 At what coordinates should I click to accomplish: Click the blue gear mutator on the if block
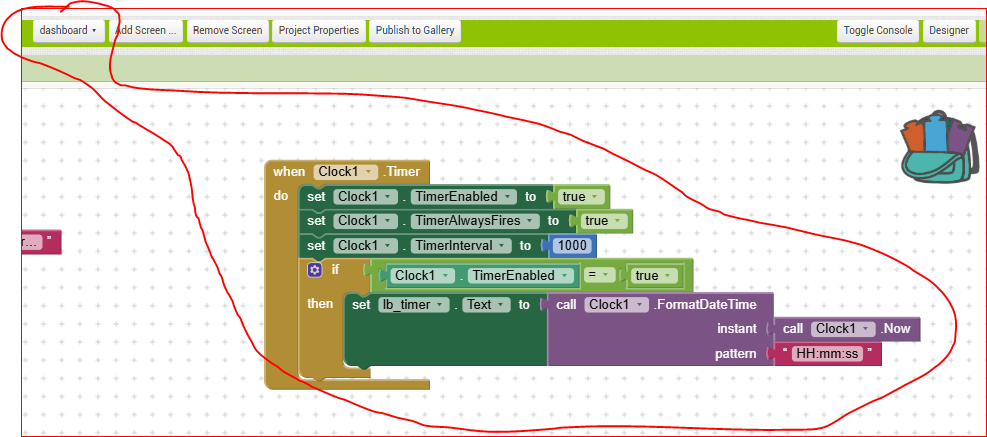point(315,270)
